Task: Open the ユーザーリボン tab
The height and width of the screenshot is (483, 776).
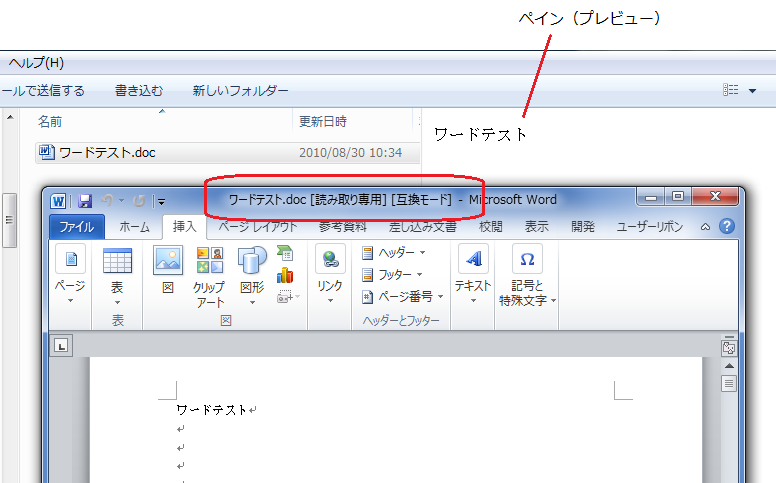Action: point(649,227)
